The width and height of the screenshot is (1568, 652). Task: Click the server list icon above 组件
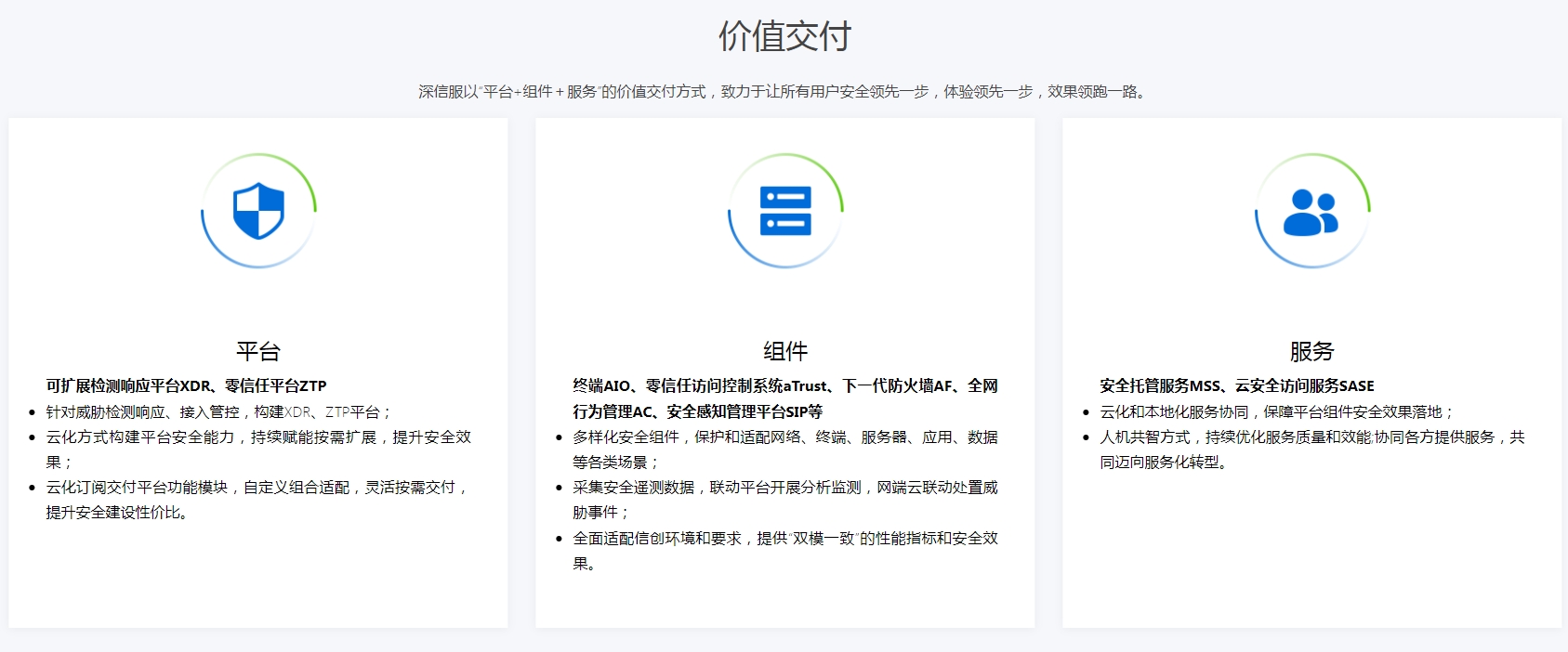(x=785, y=211)
